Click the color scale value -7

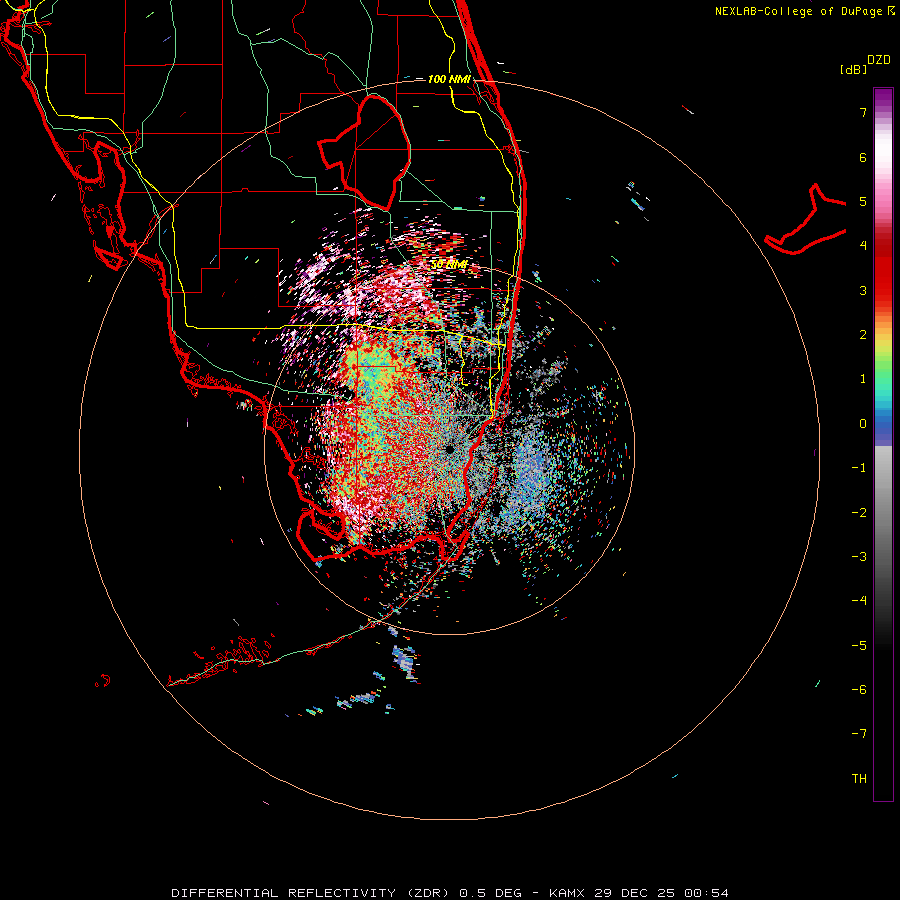pos(859,734)
